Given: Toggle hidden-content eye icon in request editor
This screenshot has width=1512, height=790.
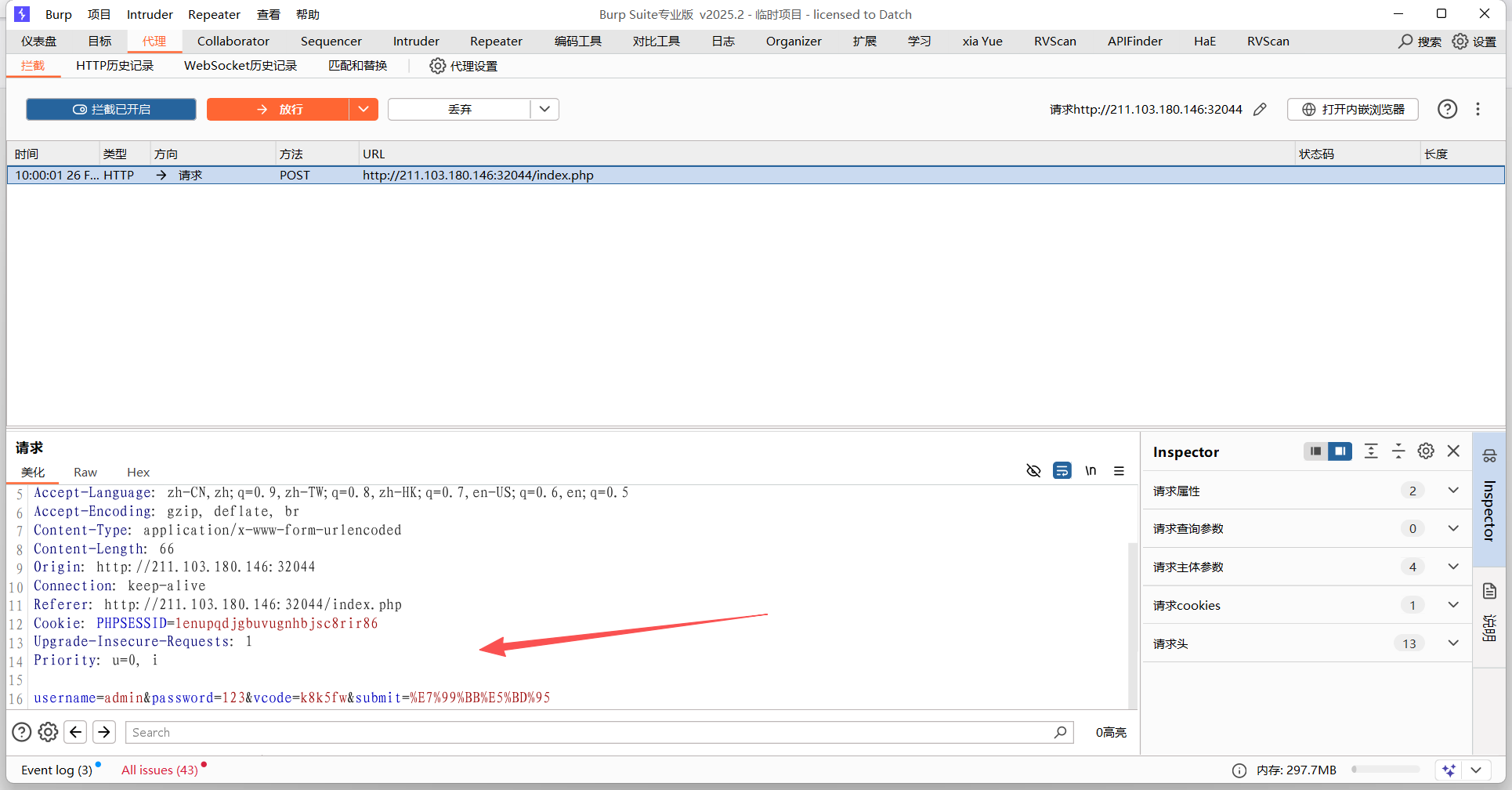Looking at the screenshot, I should (1033, 471).
